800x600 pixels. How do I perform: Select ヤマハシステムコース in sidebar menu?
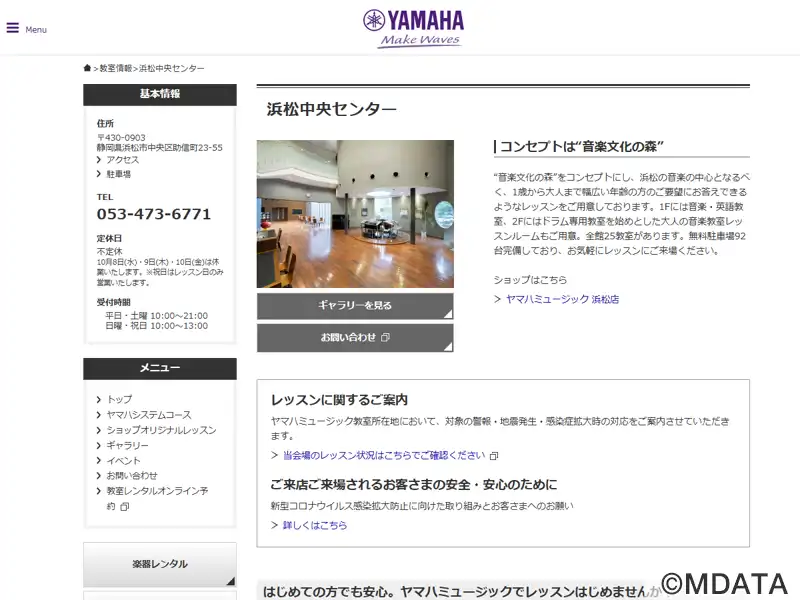[x=149, y=415]
